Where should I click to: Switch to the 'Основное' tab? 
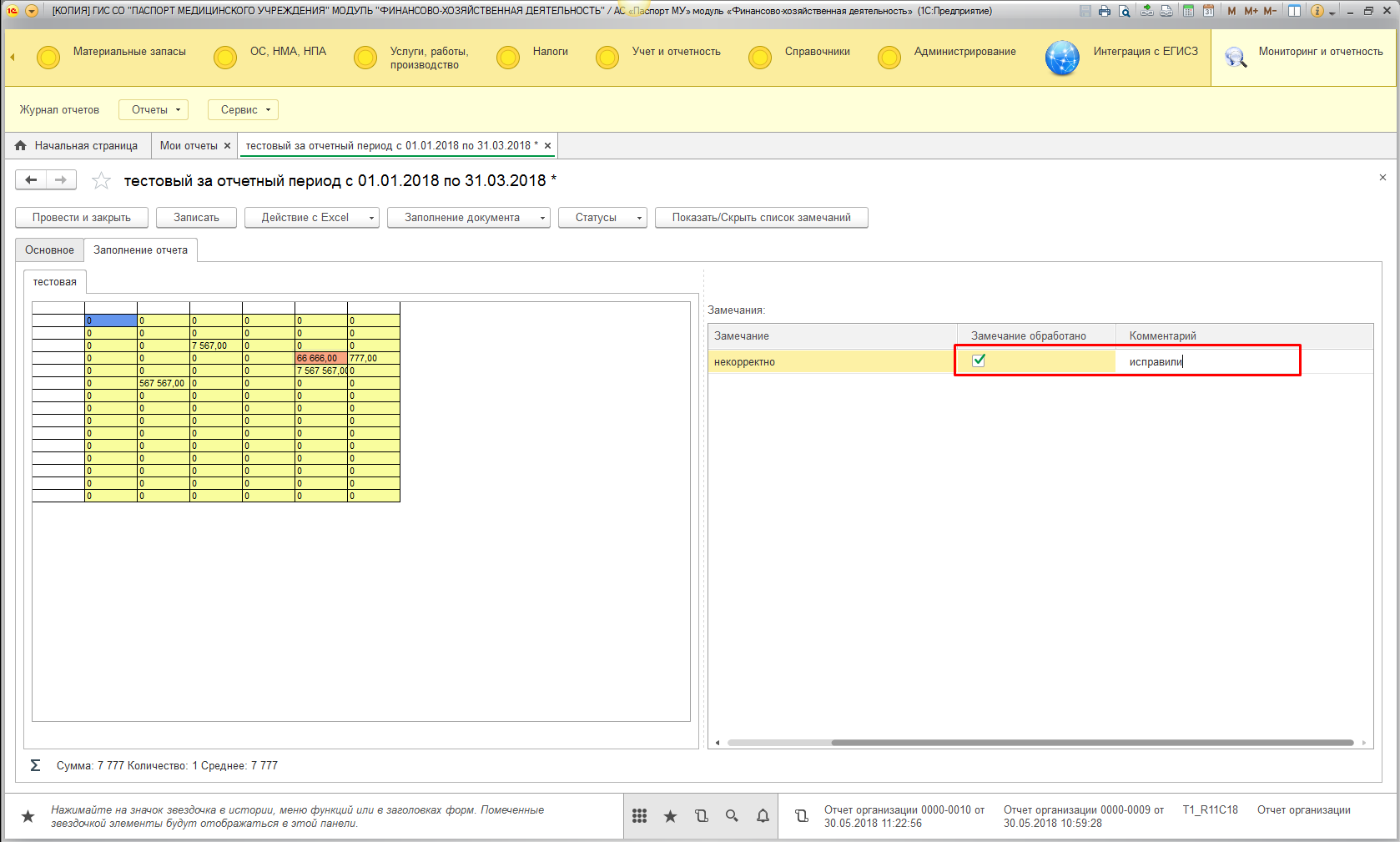coord(49,250)
